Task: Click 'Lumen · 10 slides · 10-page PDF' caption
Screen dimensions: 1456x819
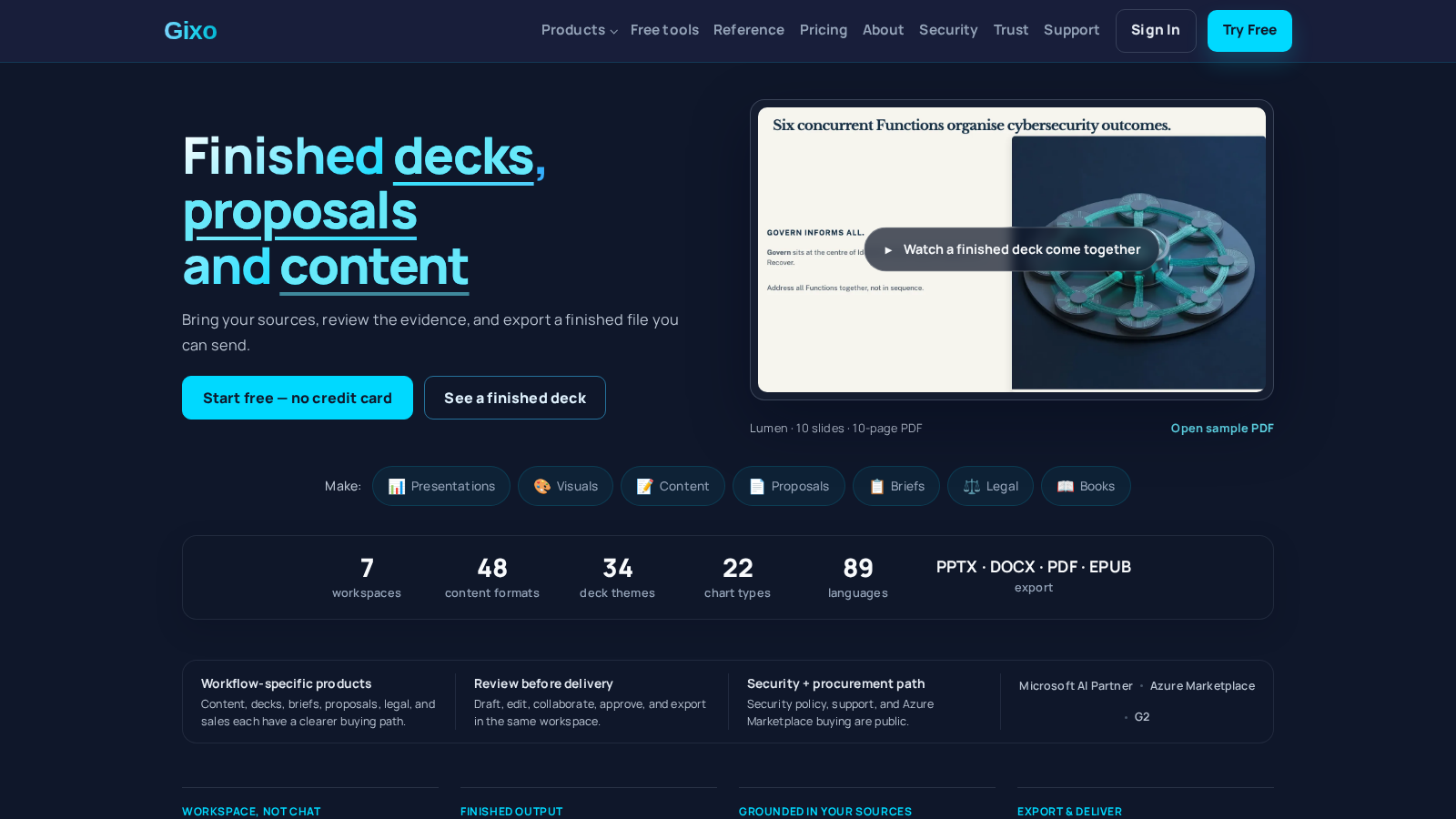Action: pos(836,429)
